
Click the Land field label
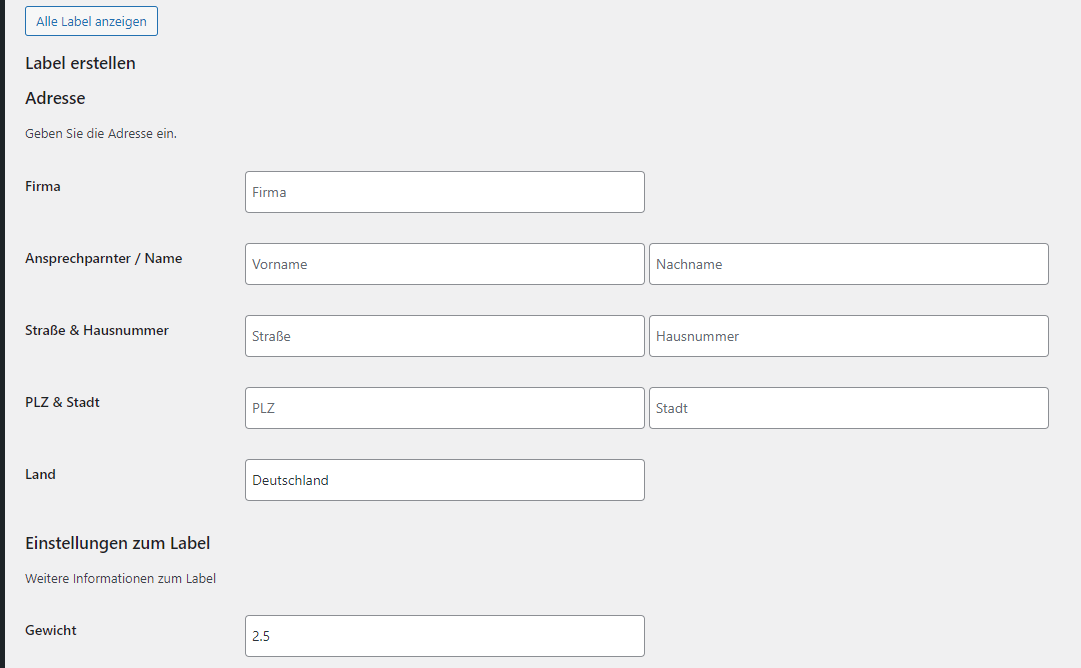pyautogui.click(x=40, y=474)
